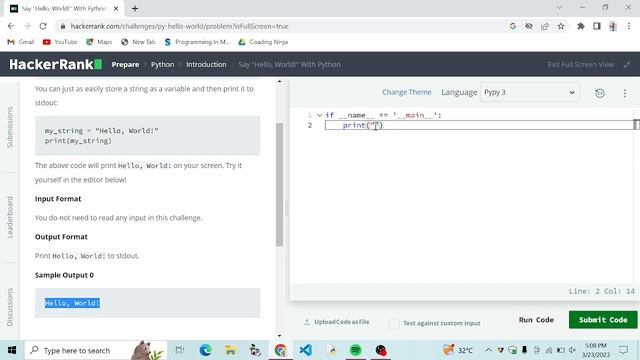Click the volume speaker icon
Viewport: 640px width, 360px height.
(x=572, y=350)
